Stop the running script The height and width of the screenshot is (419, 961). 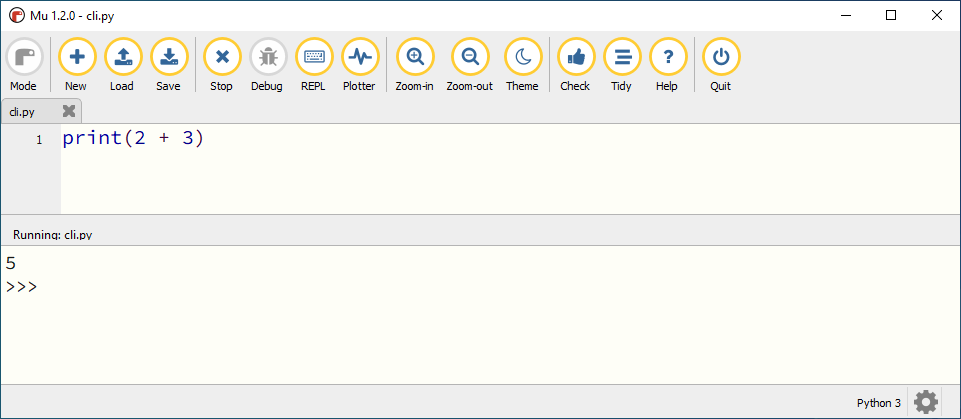click(221, 64)
